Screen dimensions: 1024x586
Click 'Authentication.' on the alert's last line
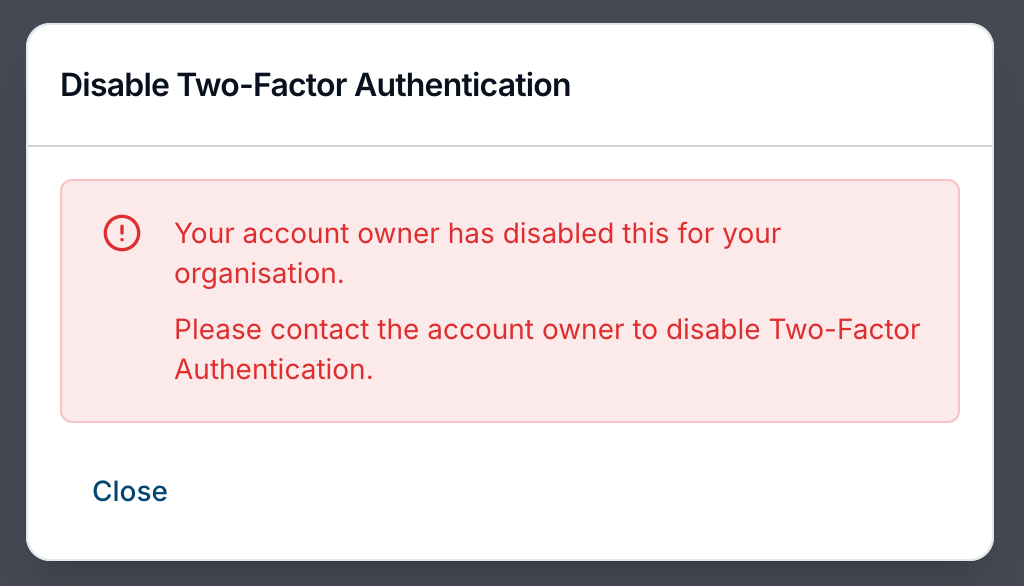point(273,369)
